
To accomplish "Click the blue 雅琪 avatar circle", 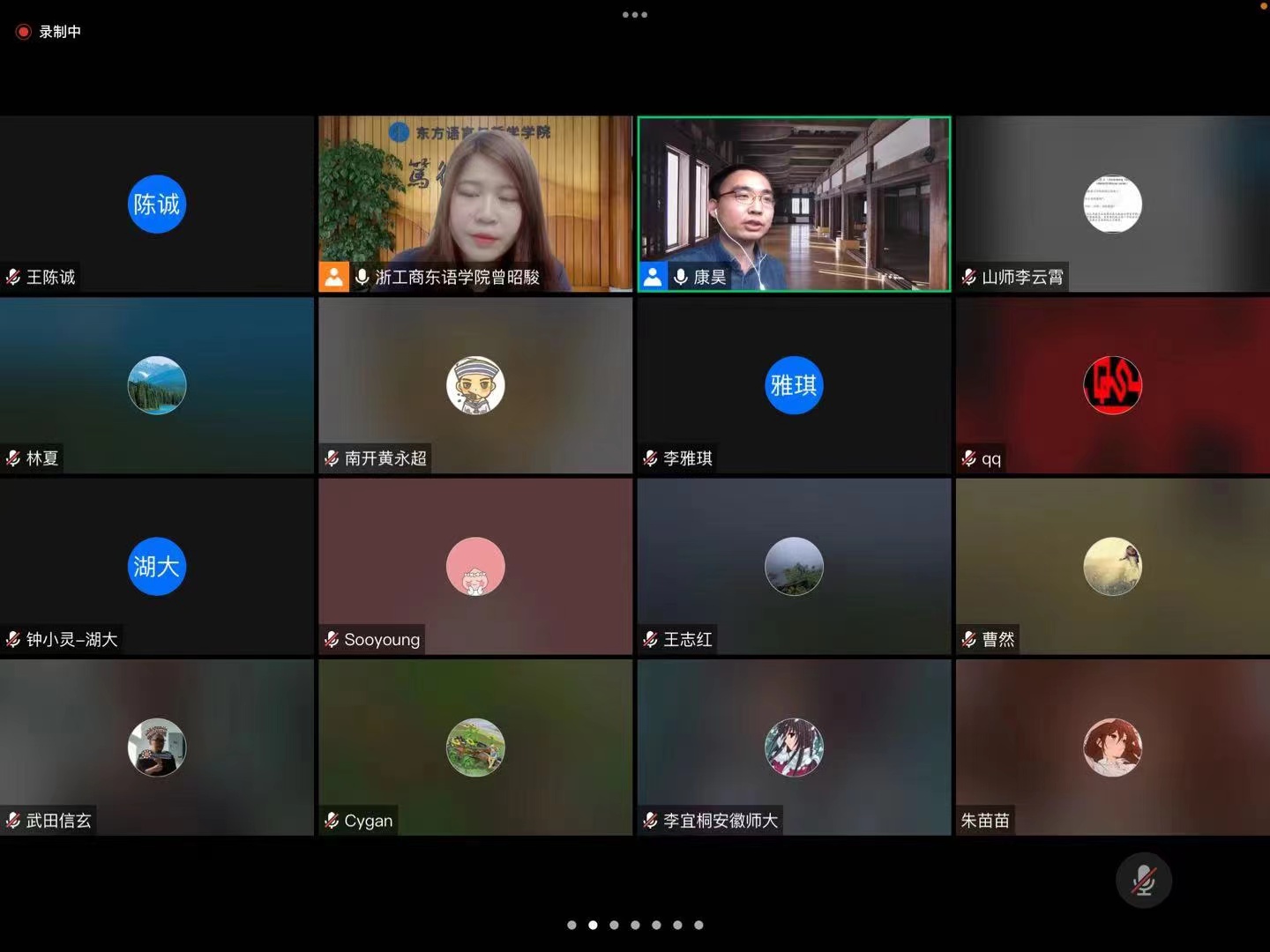I will 794,385.
